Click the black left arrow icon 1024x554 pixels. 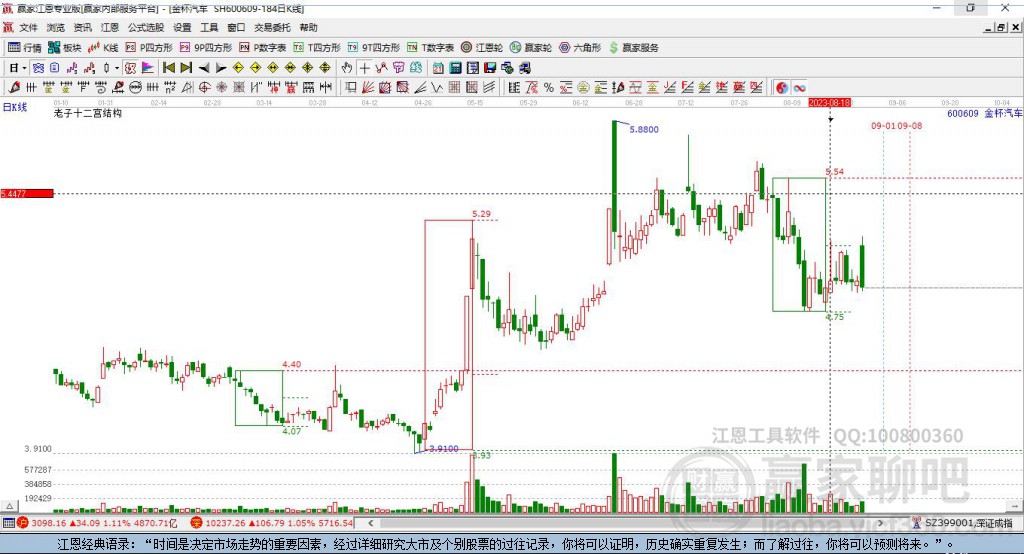(x=204, y=68)
